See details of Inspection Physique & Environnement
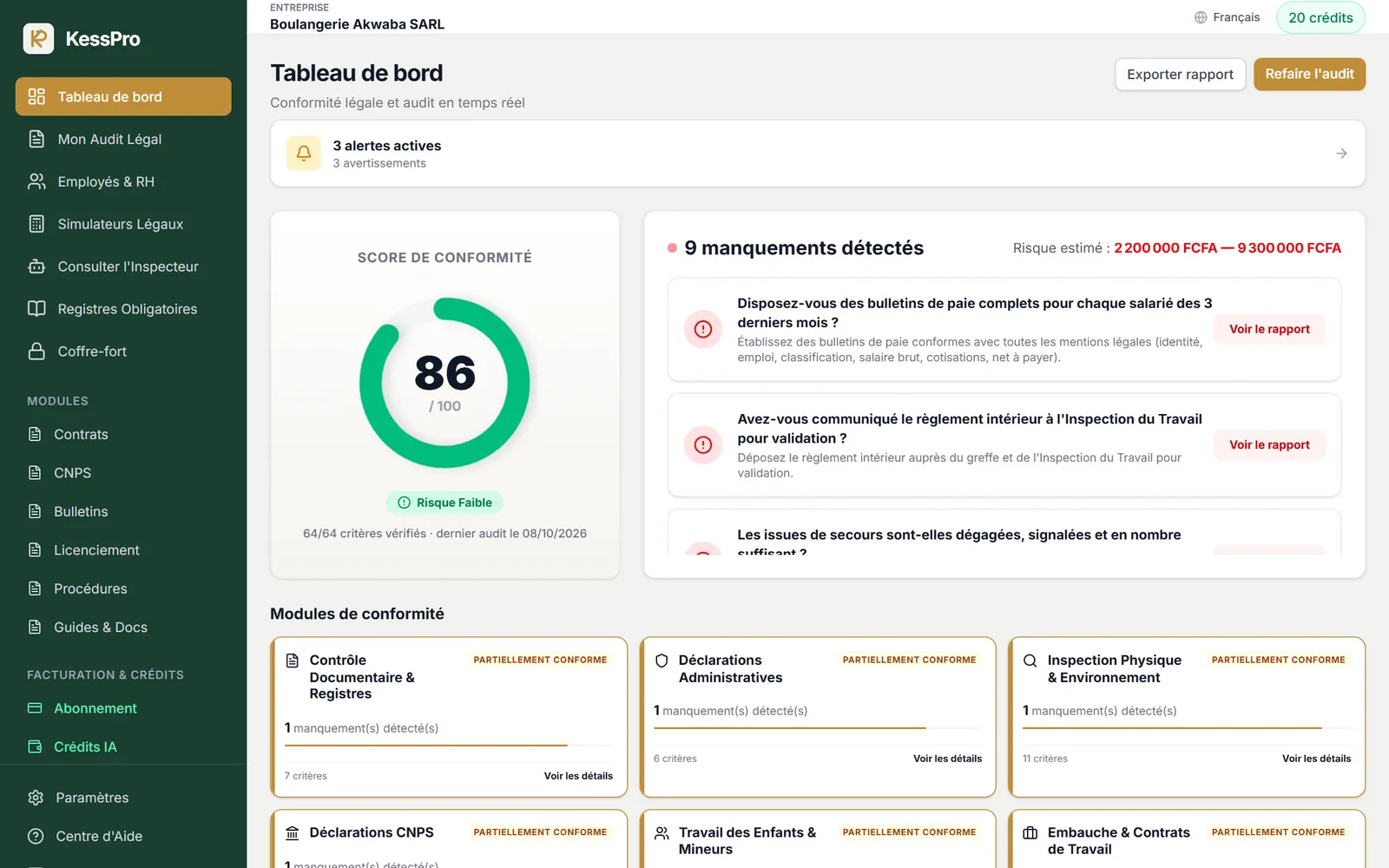The width and height of the screenshot is (1389, 868). tap(1316, 759)
